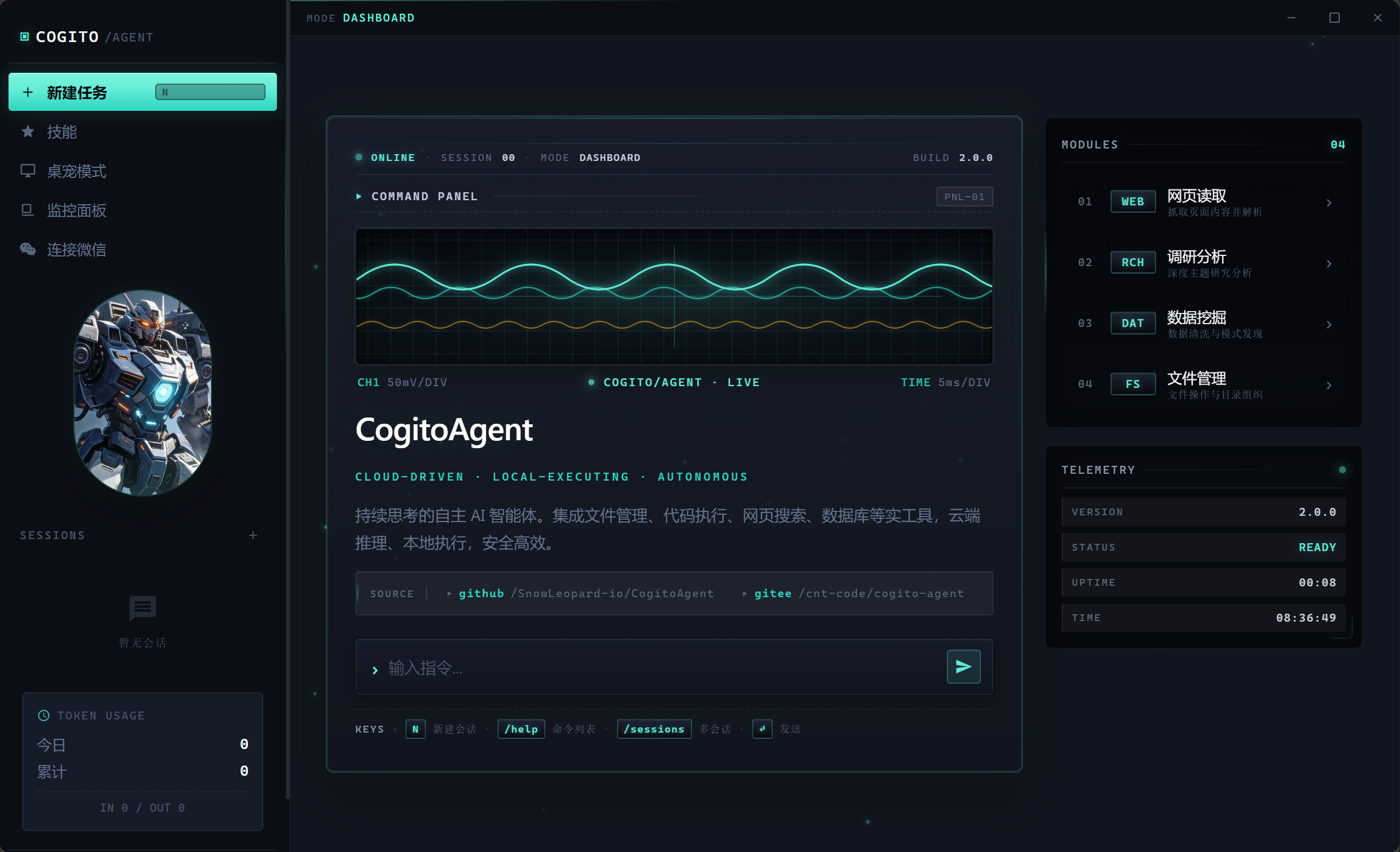Click the UPTIME telemetry row
Image resolution: width=1400 pixels, height=852 pixels.
1203,582
